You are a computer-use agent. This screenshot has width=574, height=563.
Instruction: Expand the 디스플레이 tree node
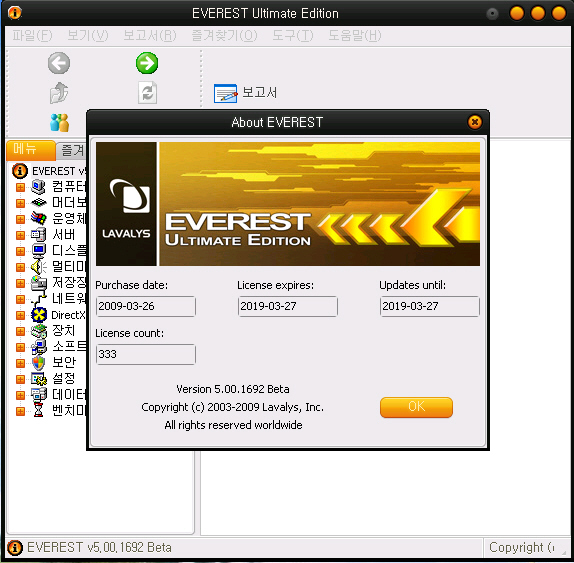[20, 251]
